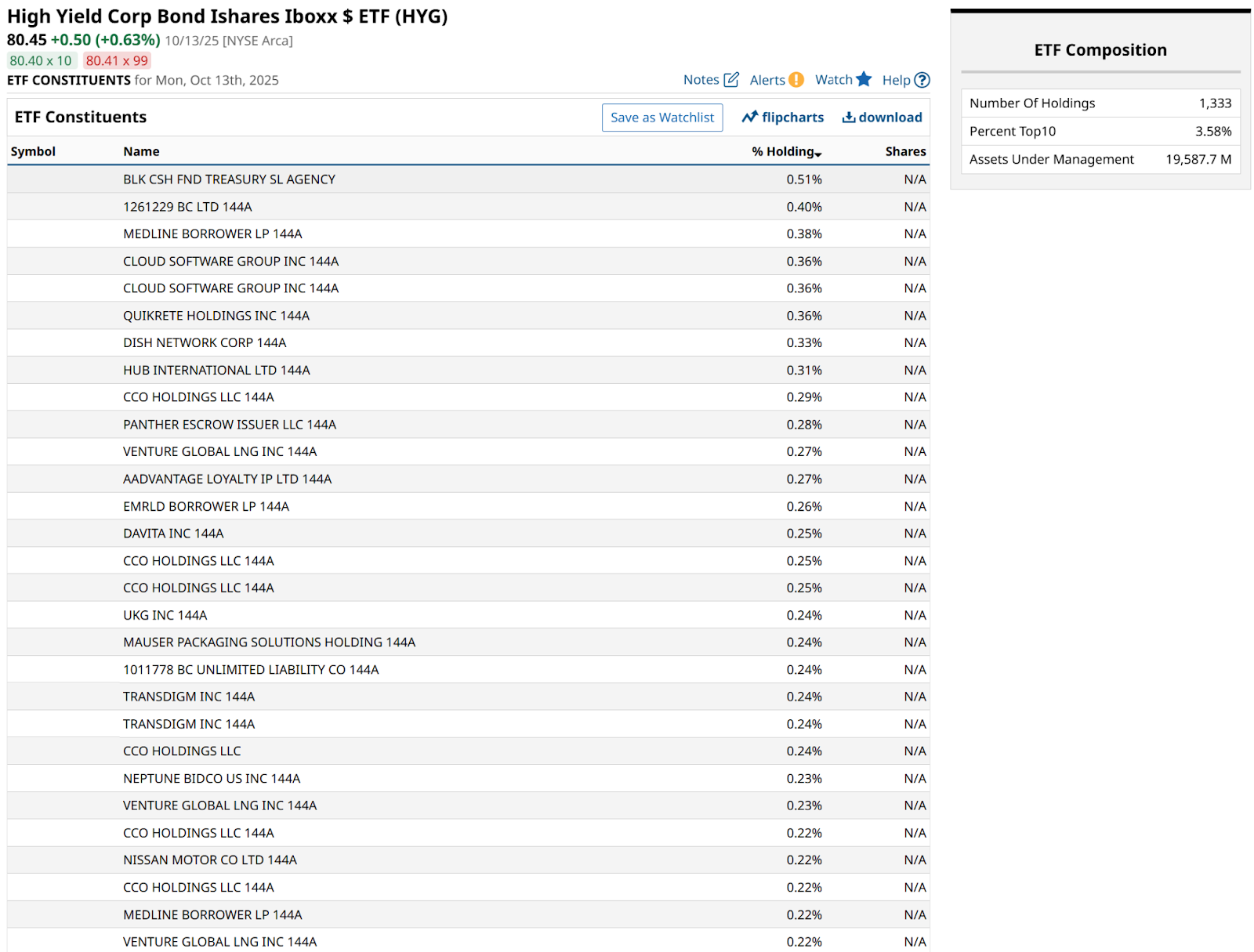1254x952 pixels.
Task: Open flipcharts link text
Action: 792,118
